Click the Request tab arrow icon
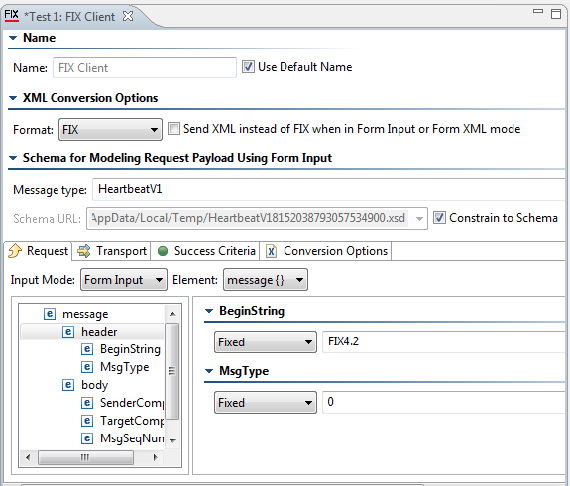Image resolution: width=570 pixels, height=486 pixels. [x=15, y=251]
